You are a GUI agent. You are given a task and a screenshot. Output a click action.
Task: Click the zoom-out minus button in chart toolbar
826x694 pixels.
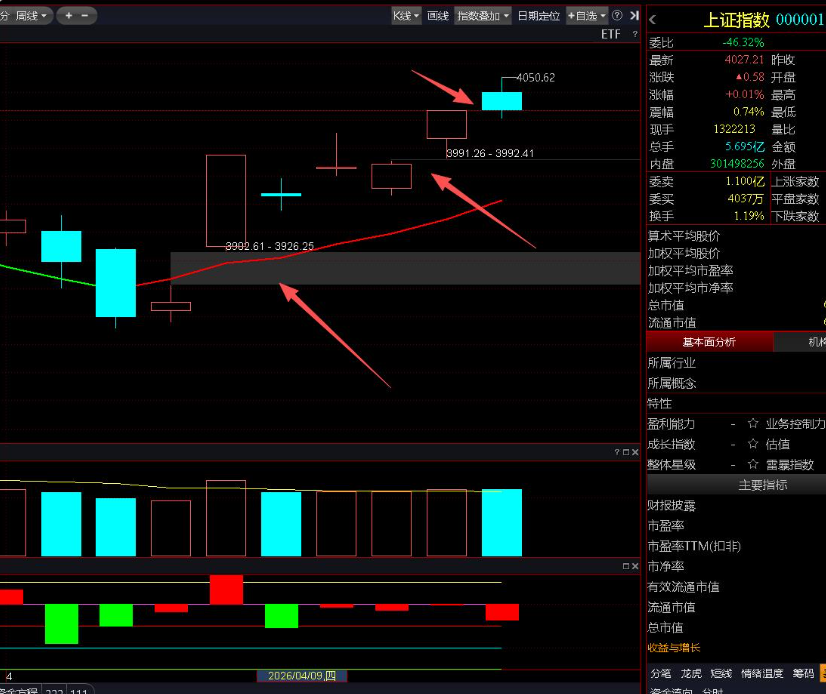point(84,15)
